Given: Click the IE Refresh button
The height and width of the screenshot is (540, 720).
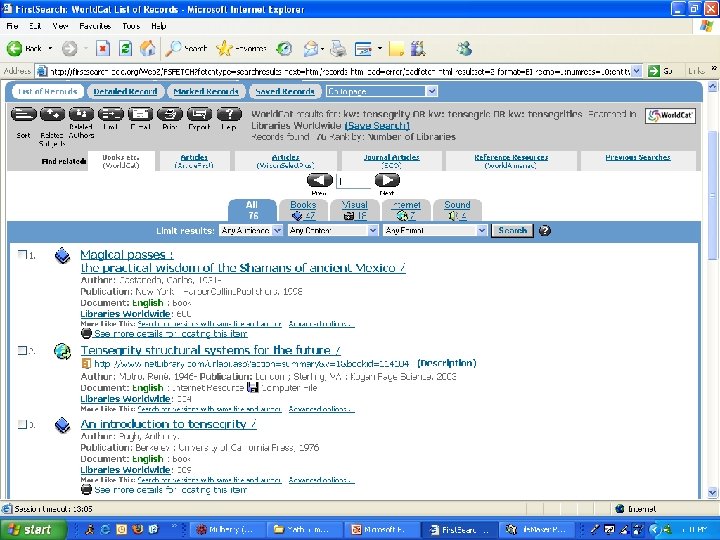Looking at the screenshot, I should pos(125,48).
